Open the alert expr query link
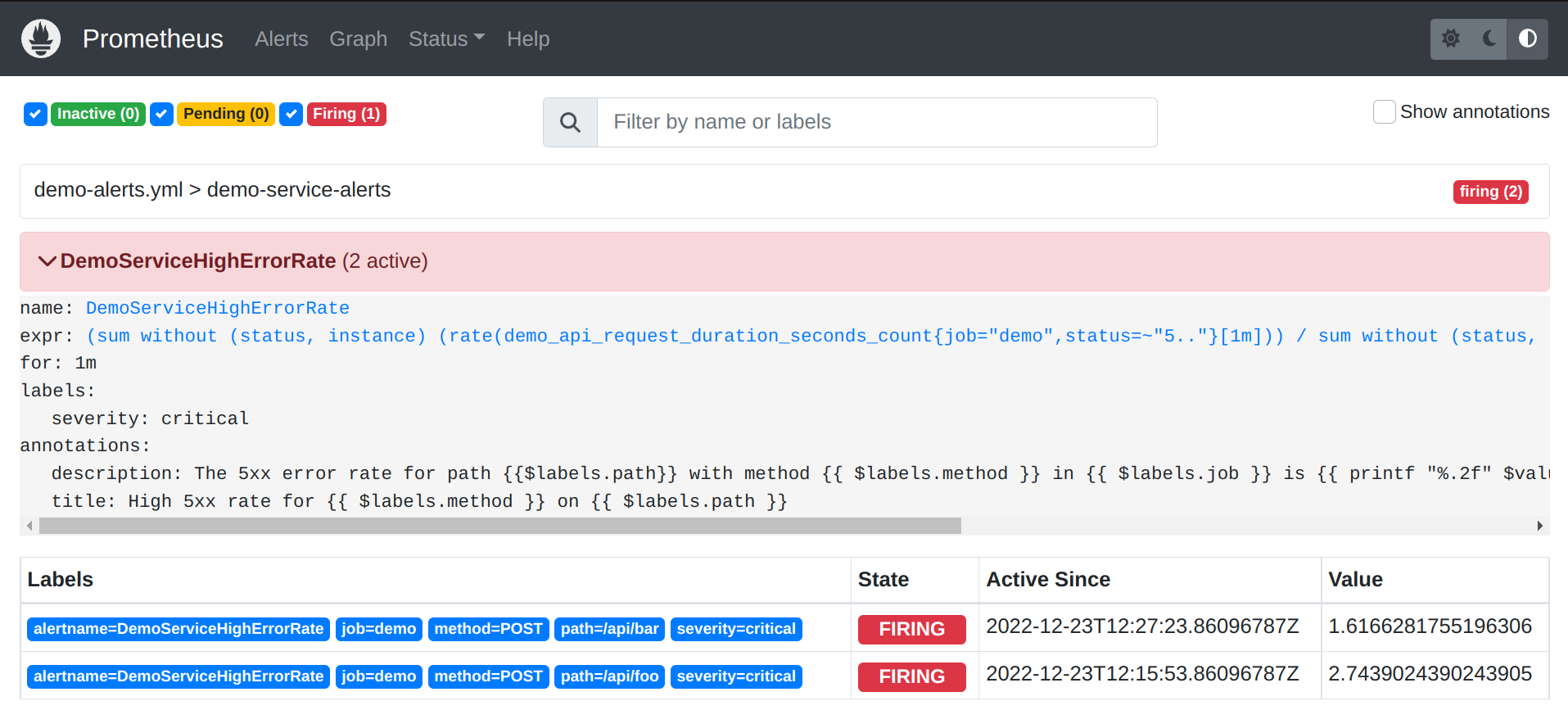Viewport: 1568px width, 719px height. coord(811,336)
